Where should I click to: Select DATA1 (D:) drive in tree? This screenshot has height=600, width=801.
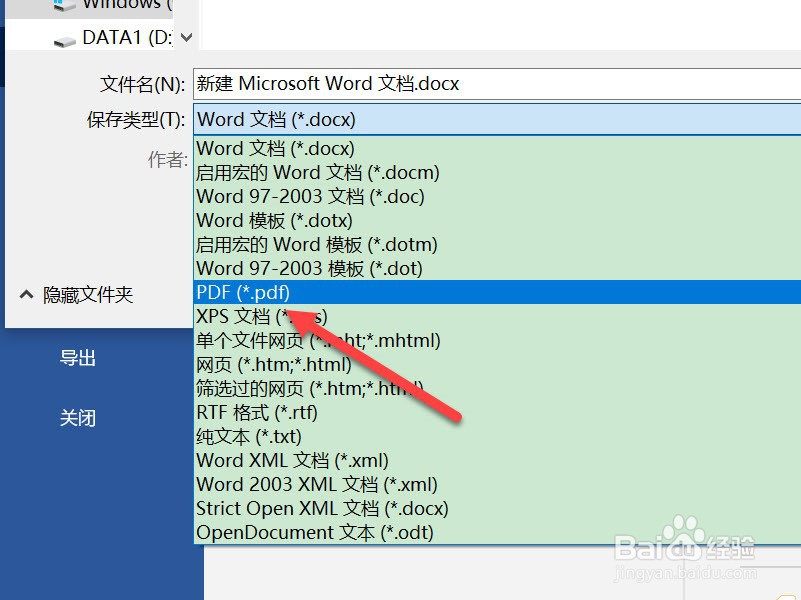pos(112,38)
